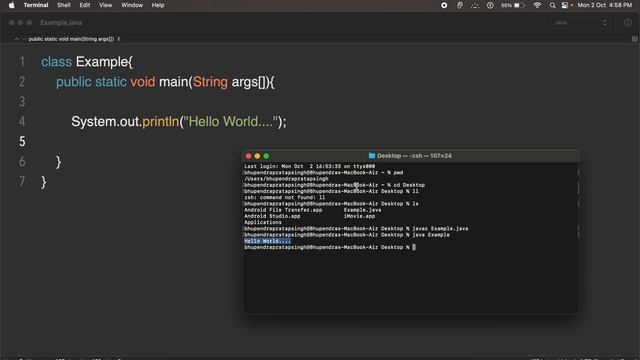Click 'Android Studio.app' in Terminal listing
This screenshot has width=640, height=360.
(272, 216)
